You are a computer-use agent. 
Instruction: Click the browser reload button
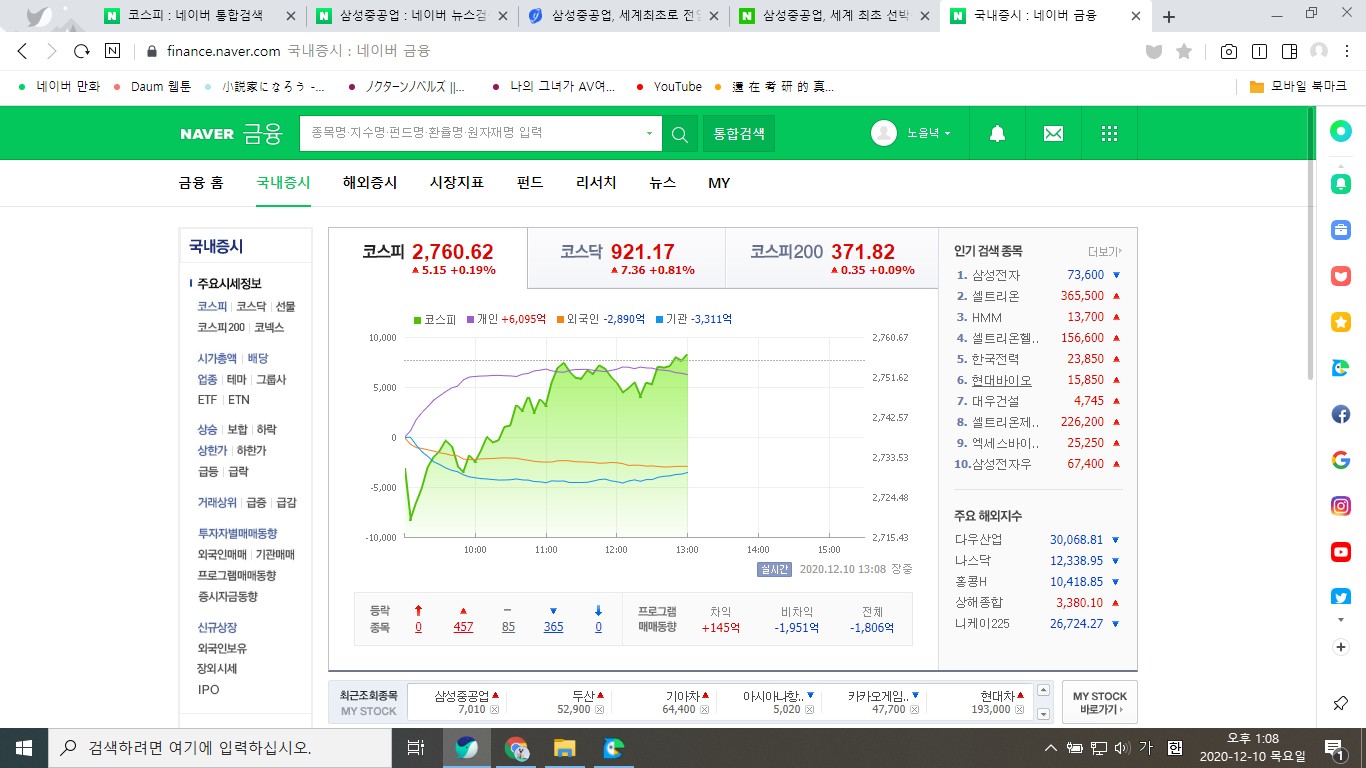coord(82,51)
